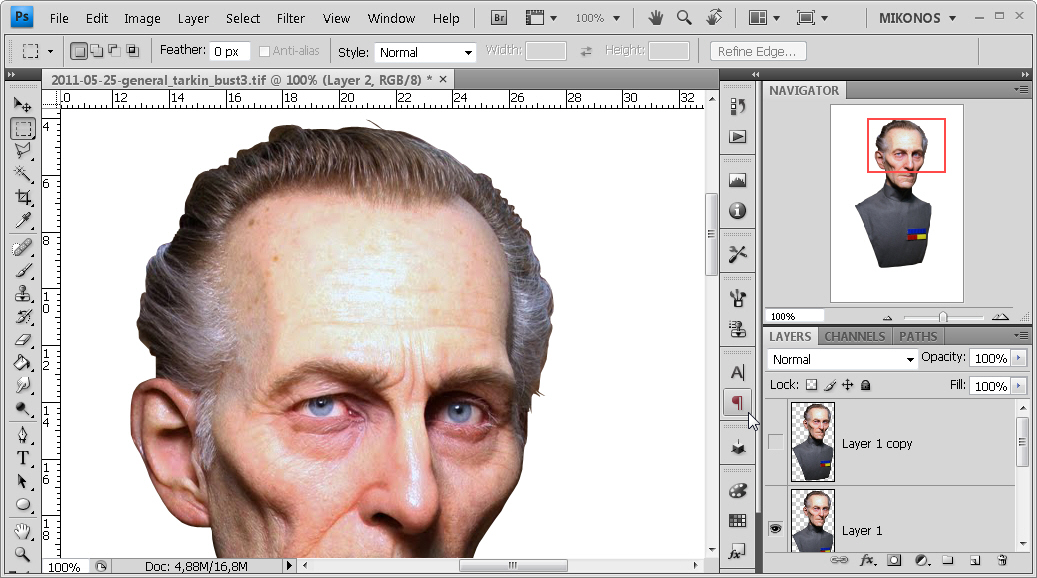The width and height of the screenshot is (1037, 578).
Task: Select the Eyedropper tool
Action: (x=23, y=220)
